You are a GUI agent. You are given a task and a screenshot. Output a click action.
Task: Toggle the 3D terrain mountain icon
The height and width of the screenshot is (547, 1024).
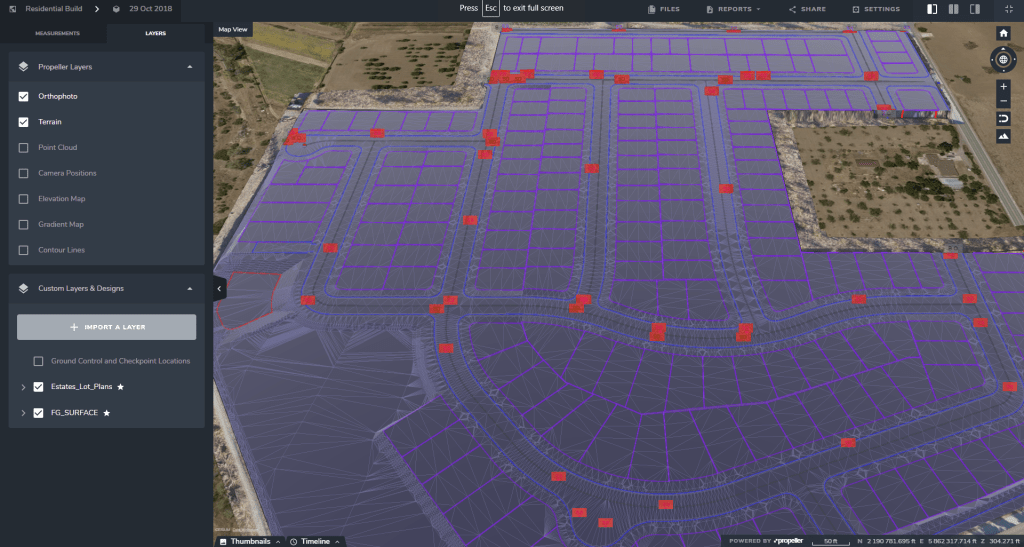[x=1004, y=136]
